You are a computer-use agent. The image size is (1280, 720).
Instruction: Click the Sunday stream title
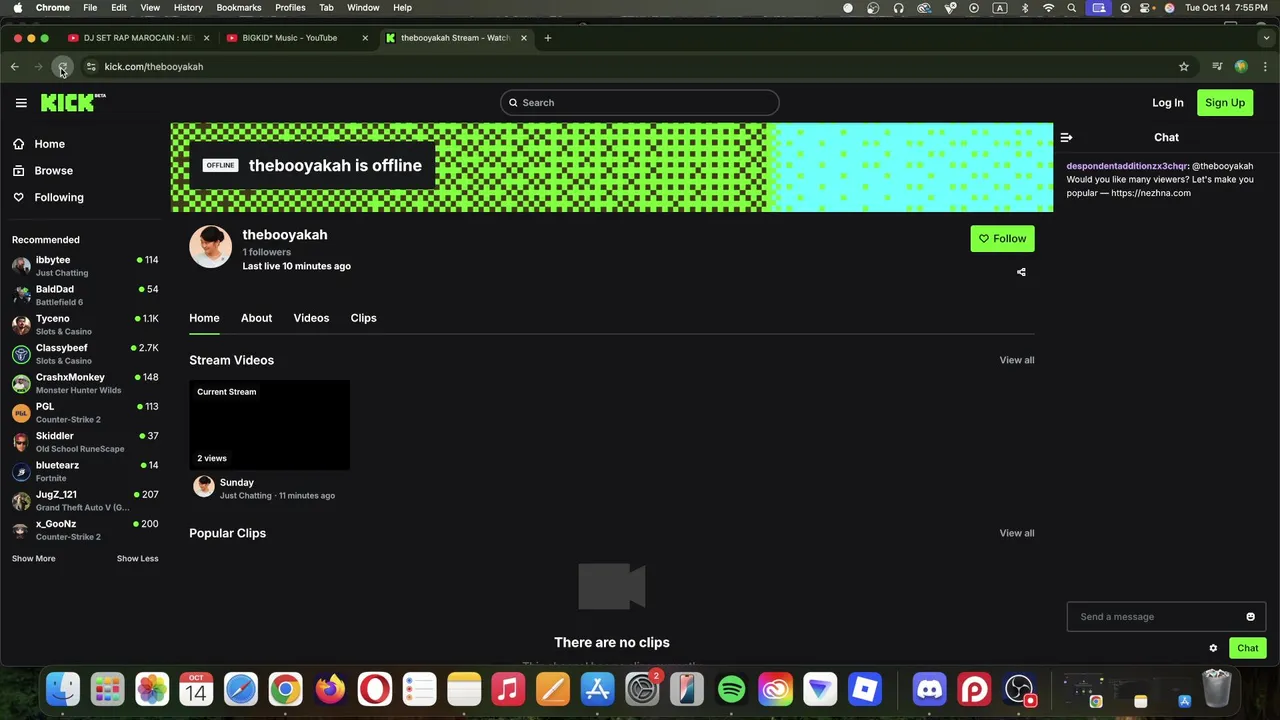(x=237, y=483)
